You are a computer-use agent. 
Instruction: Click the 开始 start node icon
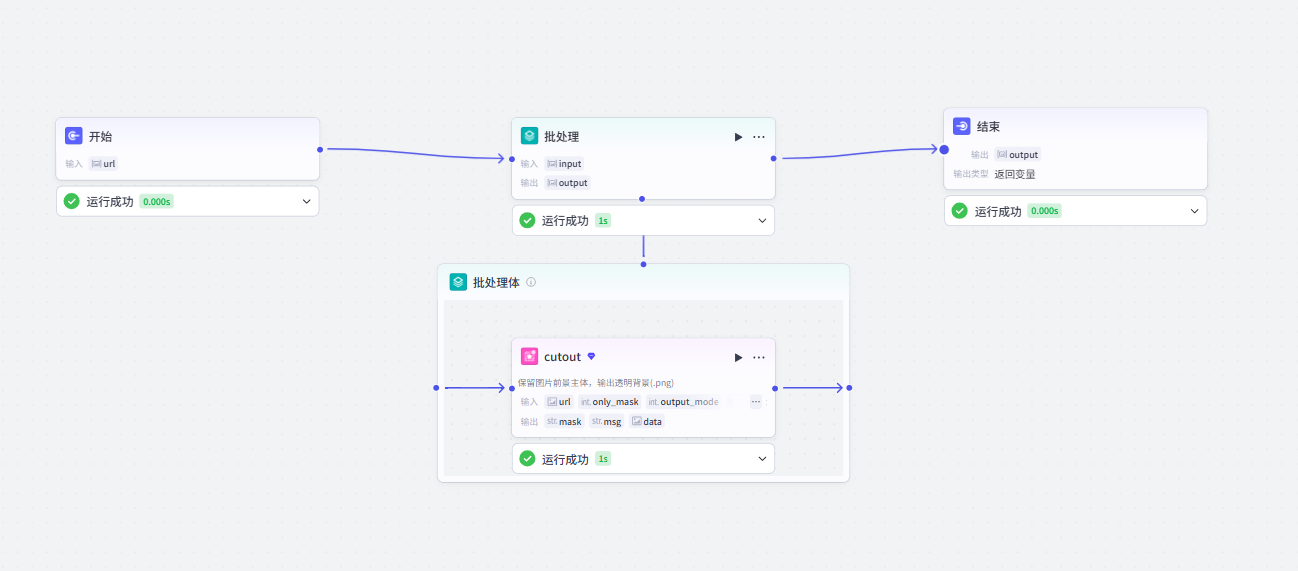(74, 136)
